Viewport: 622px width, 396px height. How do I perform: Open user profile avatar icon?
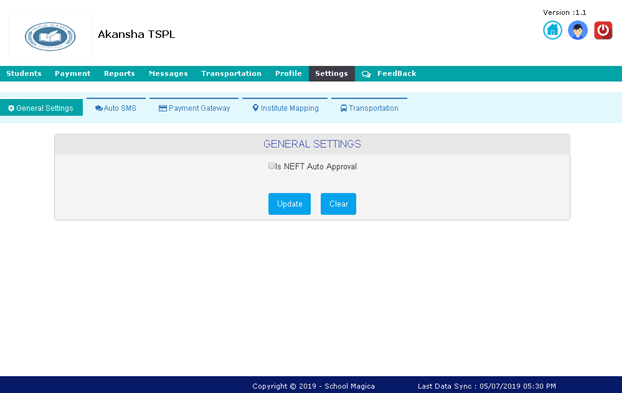coord(578,30)
